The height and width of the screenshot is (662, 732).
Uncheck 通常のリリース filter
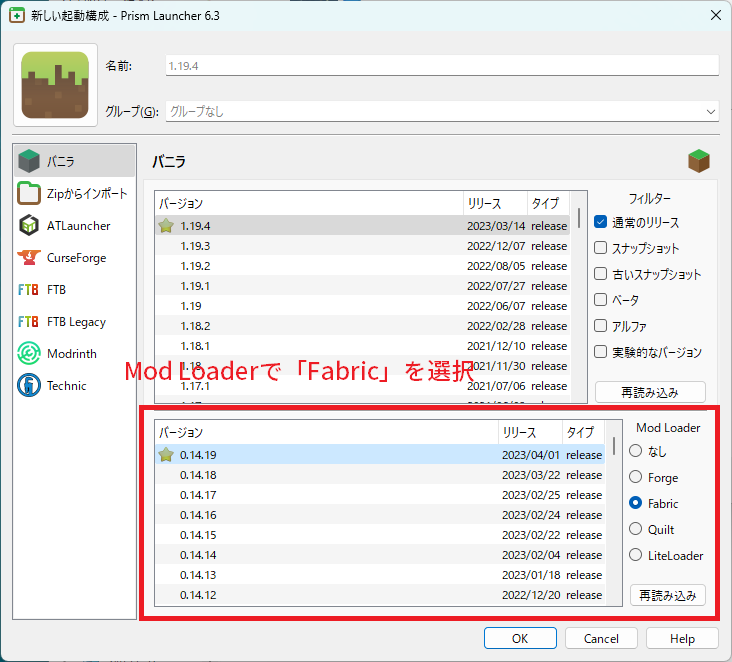(x=600, y=222)
